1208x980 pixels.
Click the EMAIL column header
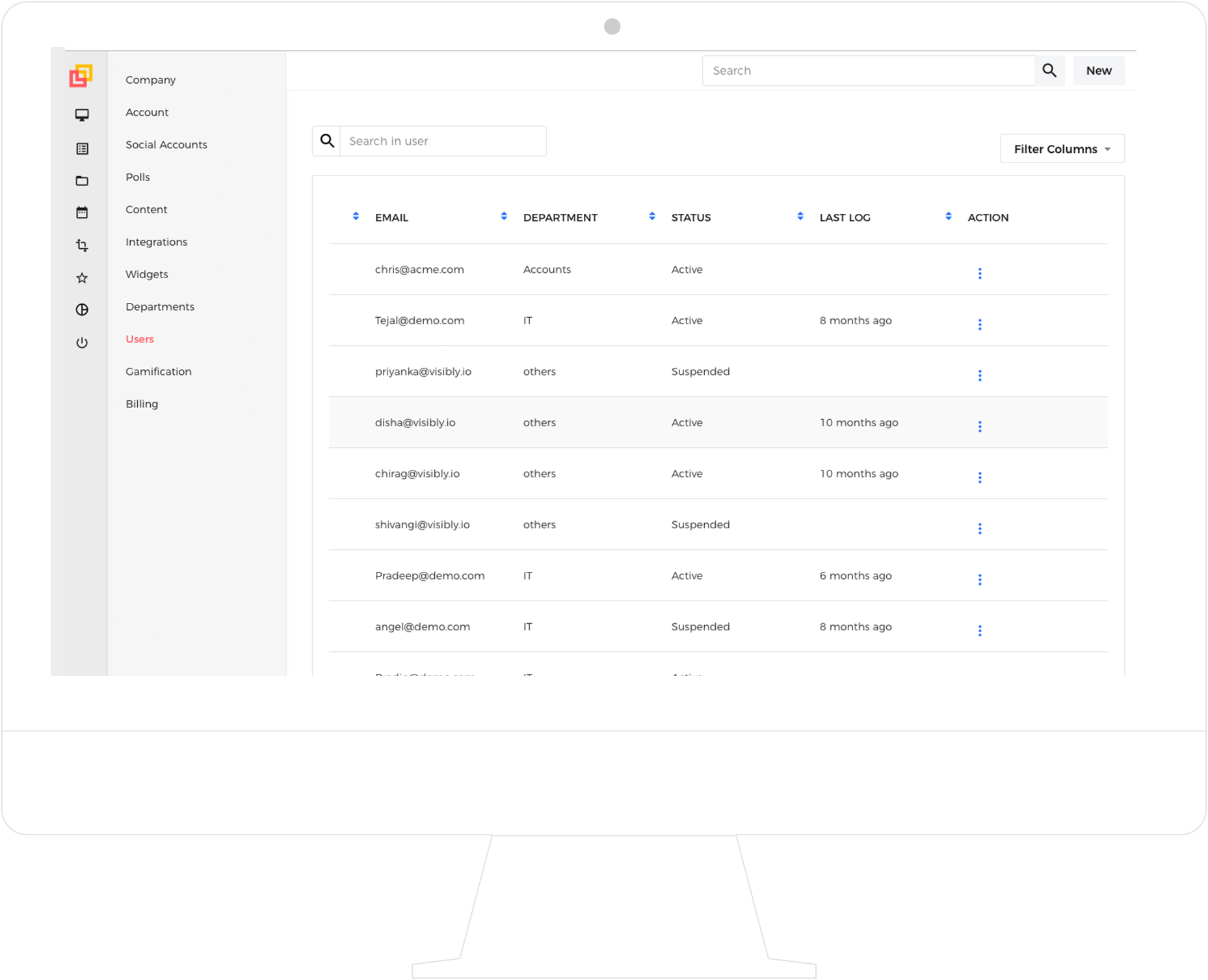[391, 218]
